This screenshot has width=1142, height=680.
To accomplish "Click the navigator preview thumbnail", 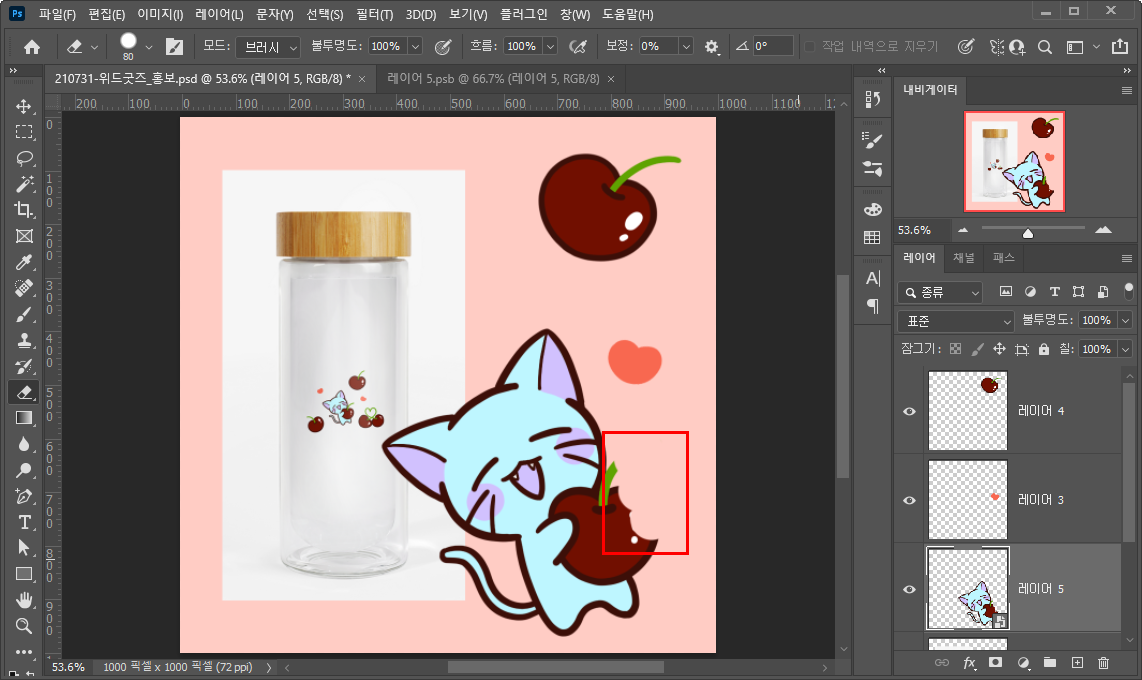I will click(1015, 162).
